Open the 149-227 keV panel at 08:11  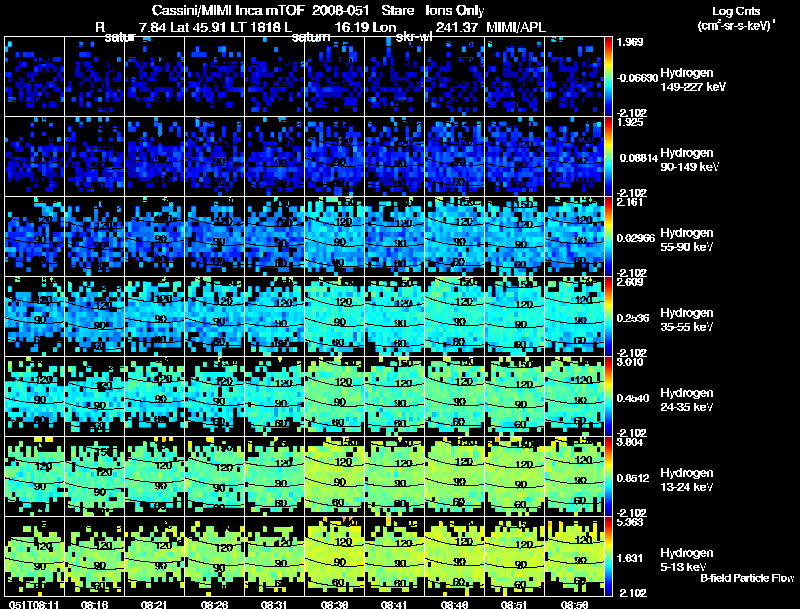tap(35, 77)
